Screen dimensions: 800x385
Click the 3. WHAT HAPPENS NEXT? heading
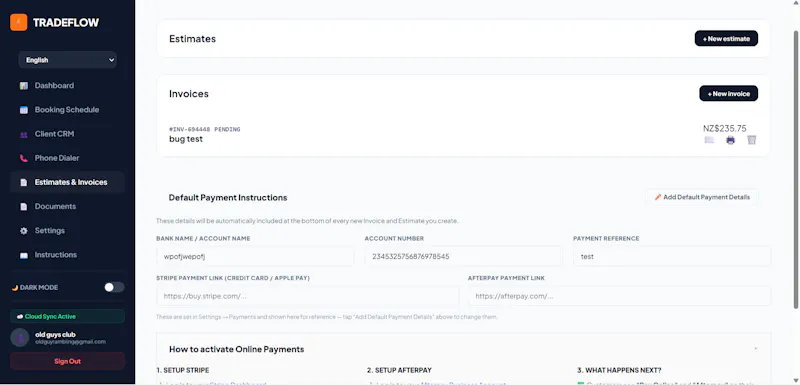point(619,370)
